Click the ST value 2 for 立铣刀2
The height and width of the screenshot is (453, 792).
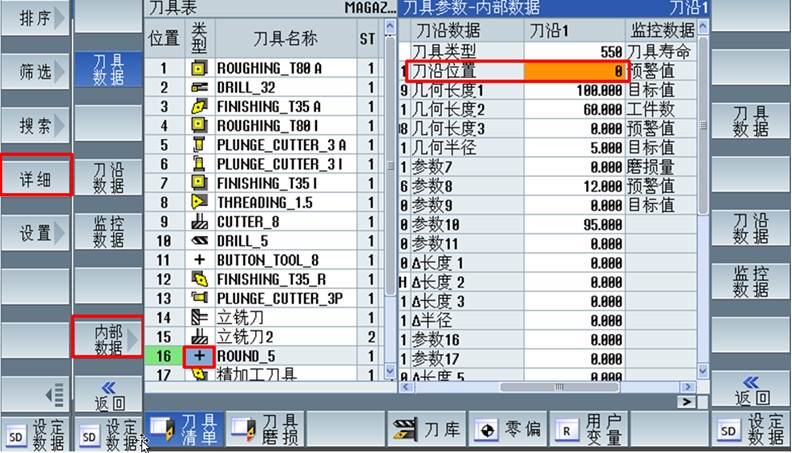point(371,337)
